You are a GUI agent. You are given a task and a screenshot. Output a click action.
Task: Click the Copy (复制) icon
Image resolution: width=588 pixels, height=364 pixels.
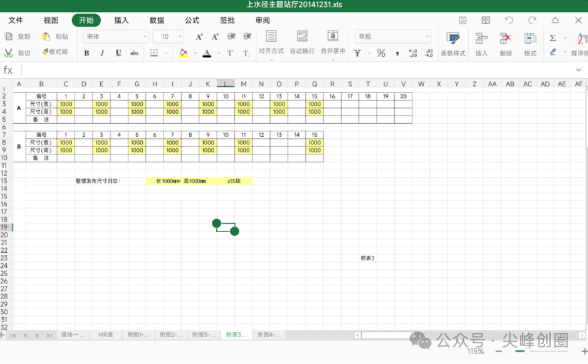9,36
